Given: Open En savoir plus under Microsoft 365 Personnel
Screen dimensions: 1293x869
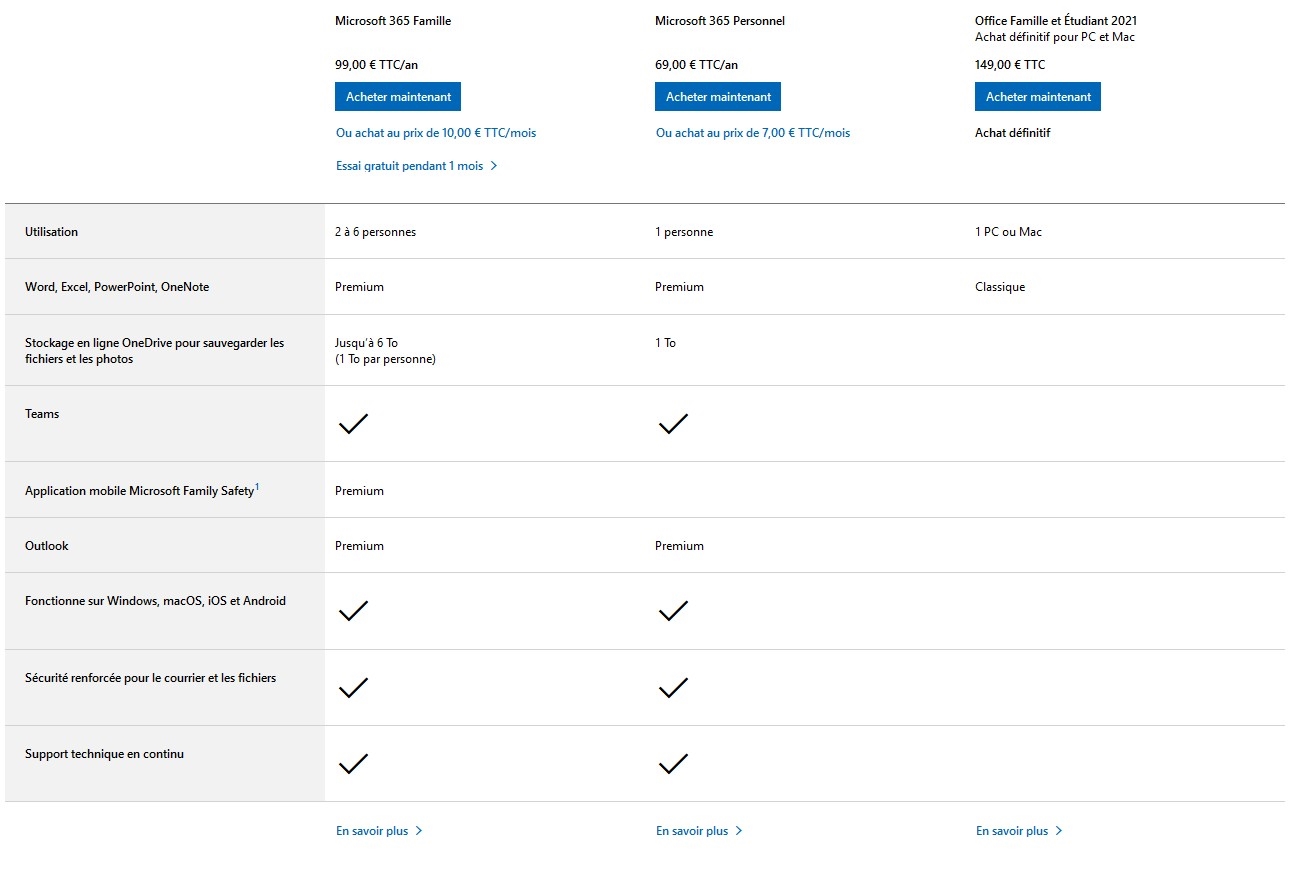Looking at the screenshot, I should point(700,831).
